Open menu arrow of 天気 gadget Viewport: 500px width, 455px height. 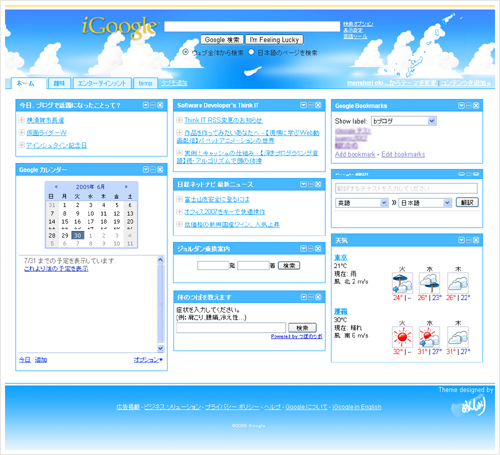click(x=461, y=240)
